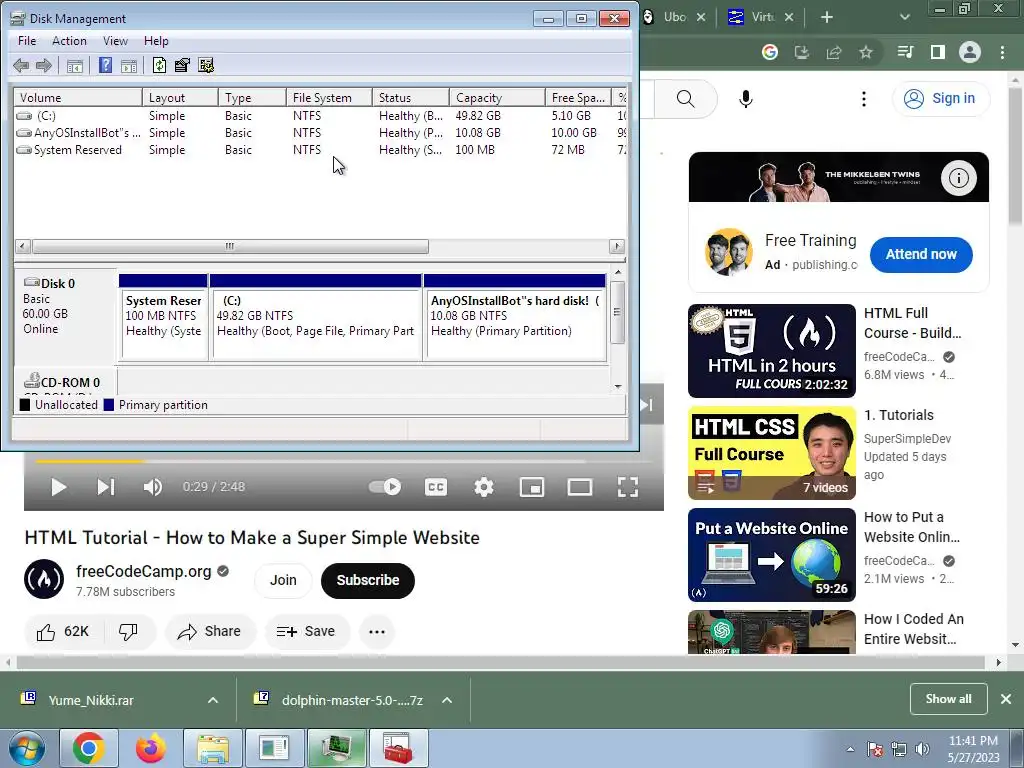This screenshot has width=1024, height=768.
Task: Open a new Chrome tab
Action: (827, 17)
